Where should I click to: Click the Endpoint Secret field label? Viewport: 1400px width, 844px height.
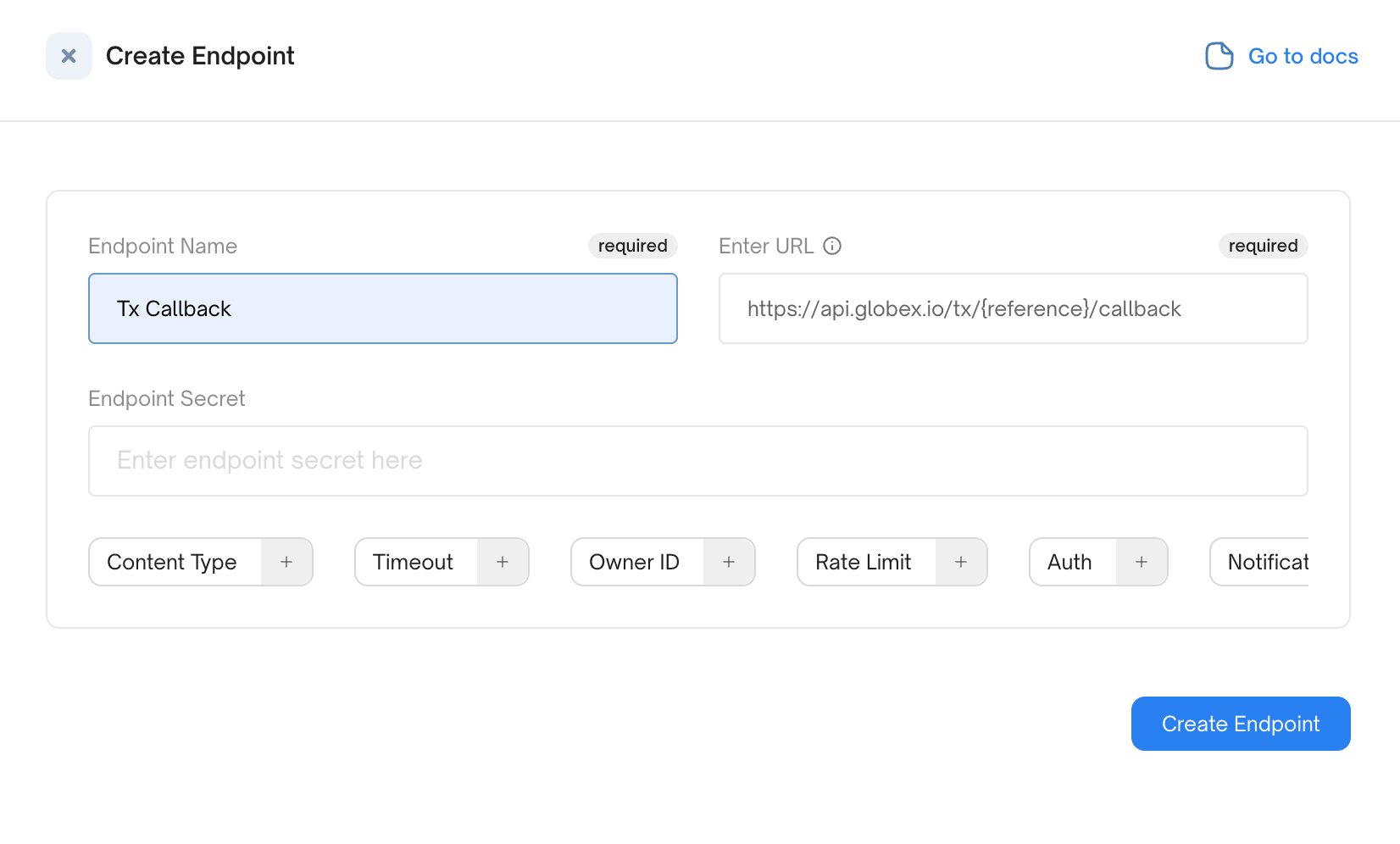point(167,398)
